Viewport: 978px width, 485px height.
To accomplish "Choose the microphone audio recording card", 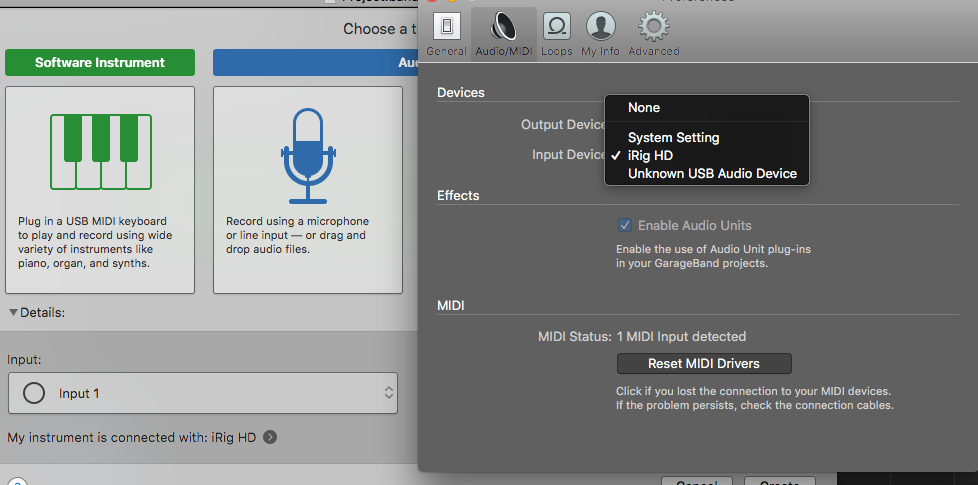I will click(308, 190).
